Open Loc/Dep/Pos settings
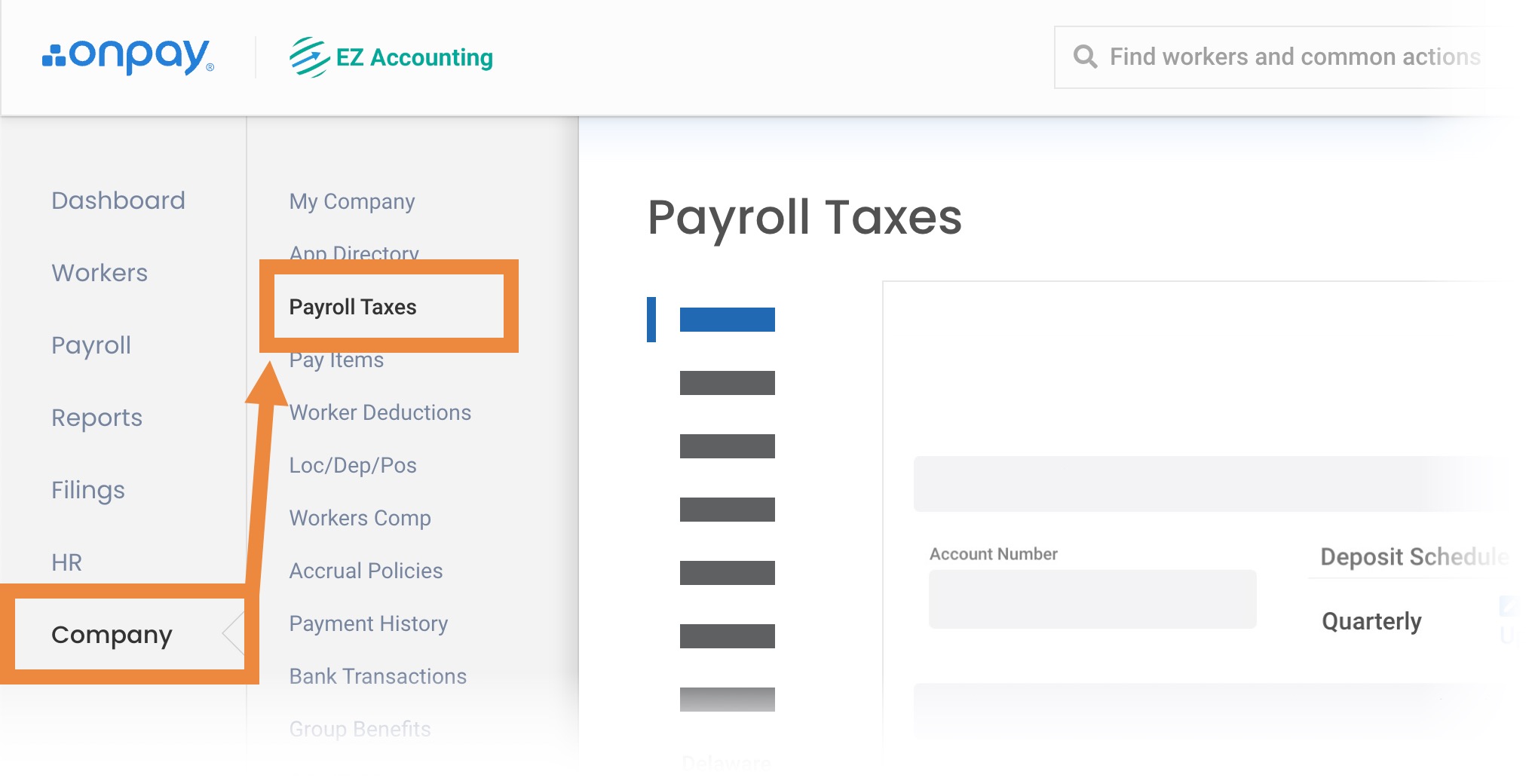 (353, 465)
